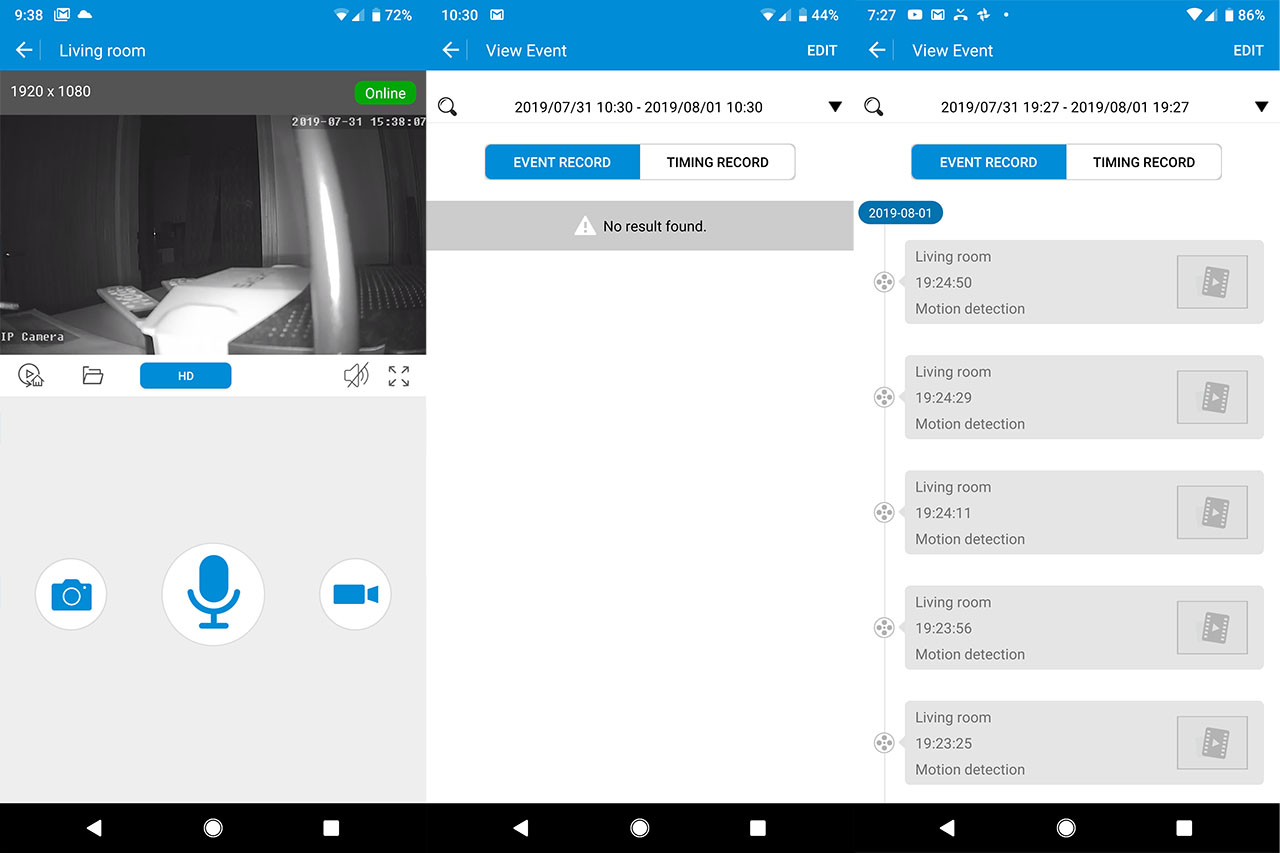
Task: Open the 2019/07/31 19:27 date range selector
Action: click(1064, 107)
